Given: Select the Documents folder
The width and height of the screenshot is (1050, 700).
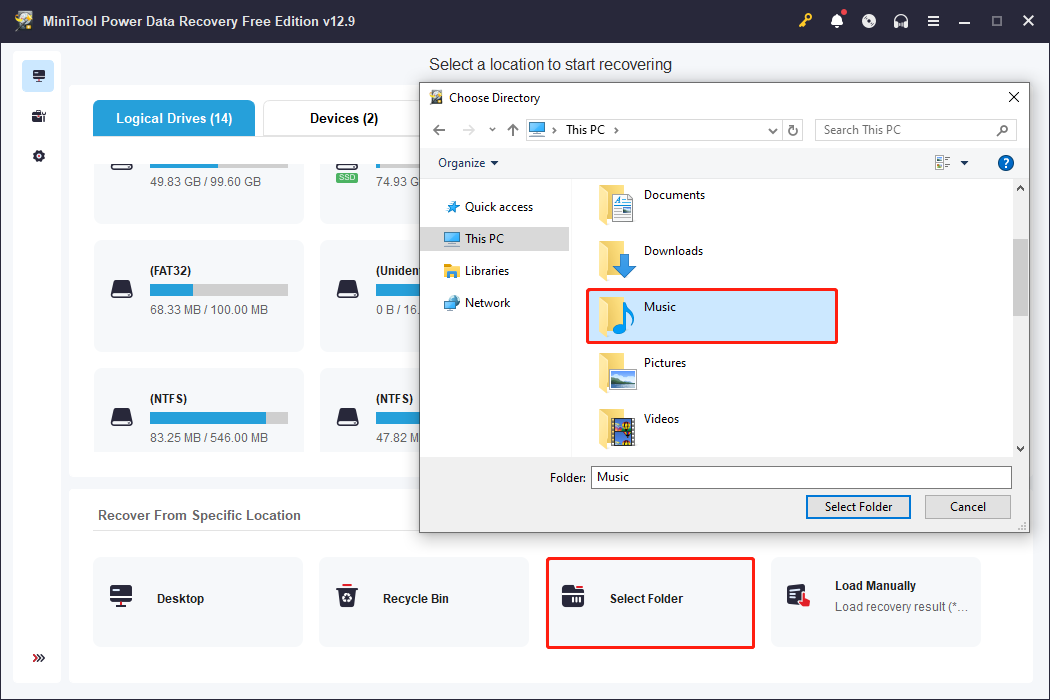Looking at the screenshot, I should pos(712,204).
